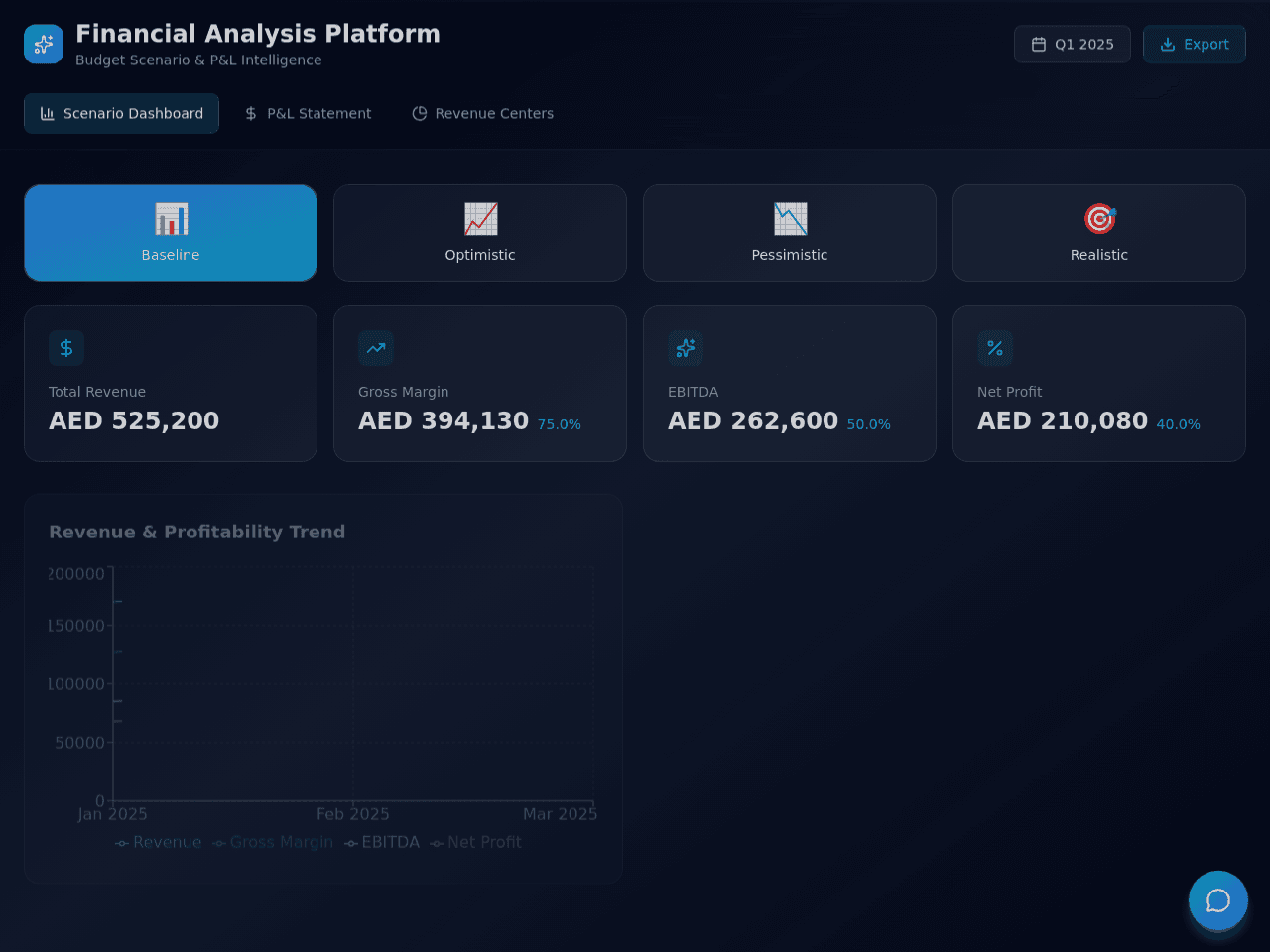Click the AED 394,130 gross margin value
This screenshot has width=1270, height=952.
point(444,421)
